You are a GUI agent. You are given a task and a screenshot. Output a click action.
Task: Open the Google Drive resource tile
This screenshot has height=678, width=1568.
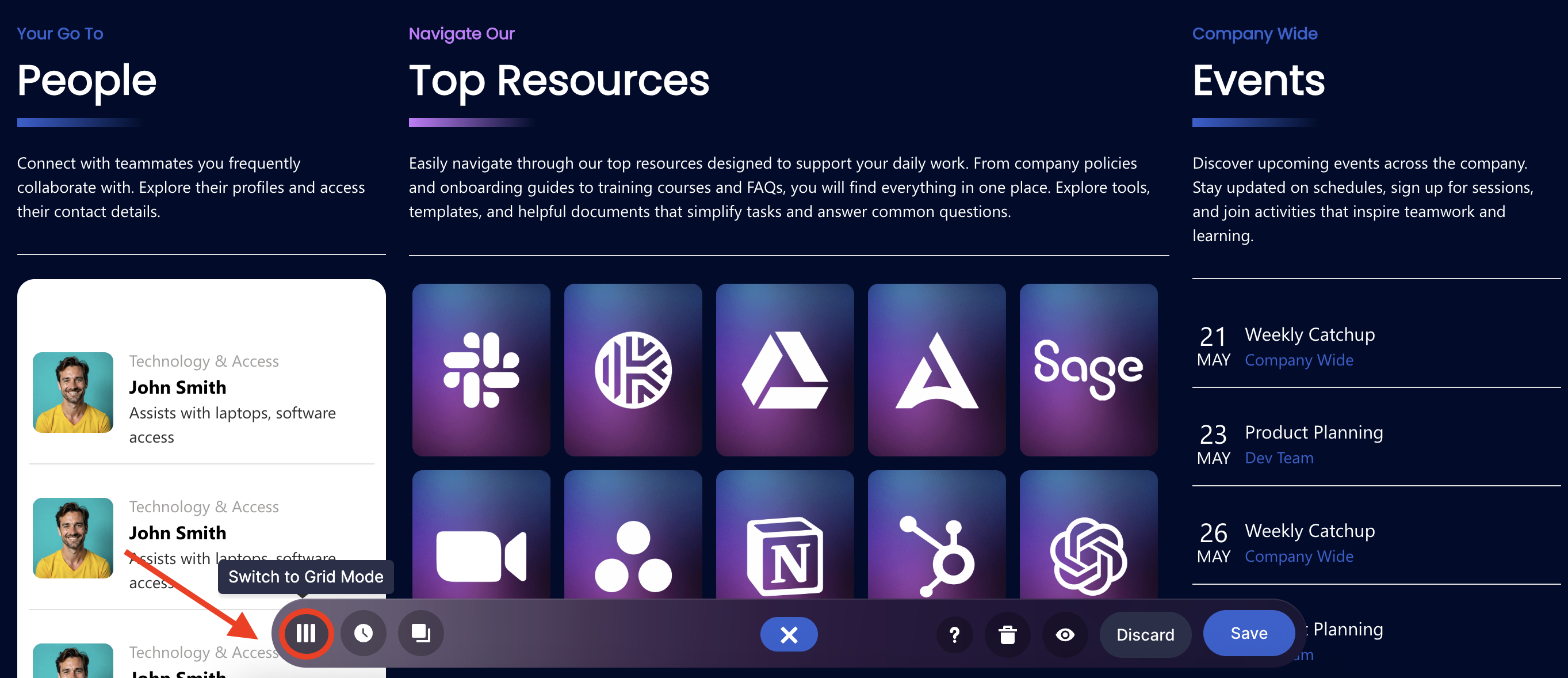(x=785, y=370)
